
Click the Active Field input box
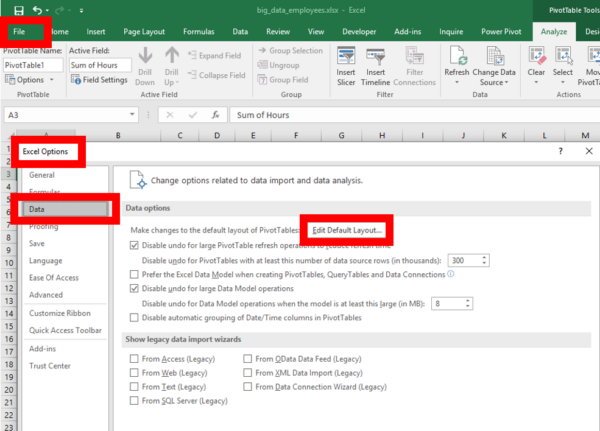(x=100, y=65)
